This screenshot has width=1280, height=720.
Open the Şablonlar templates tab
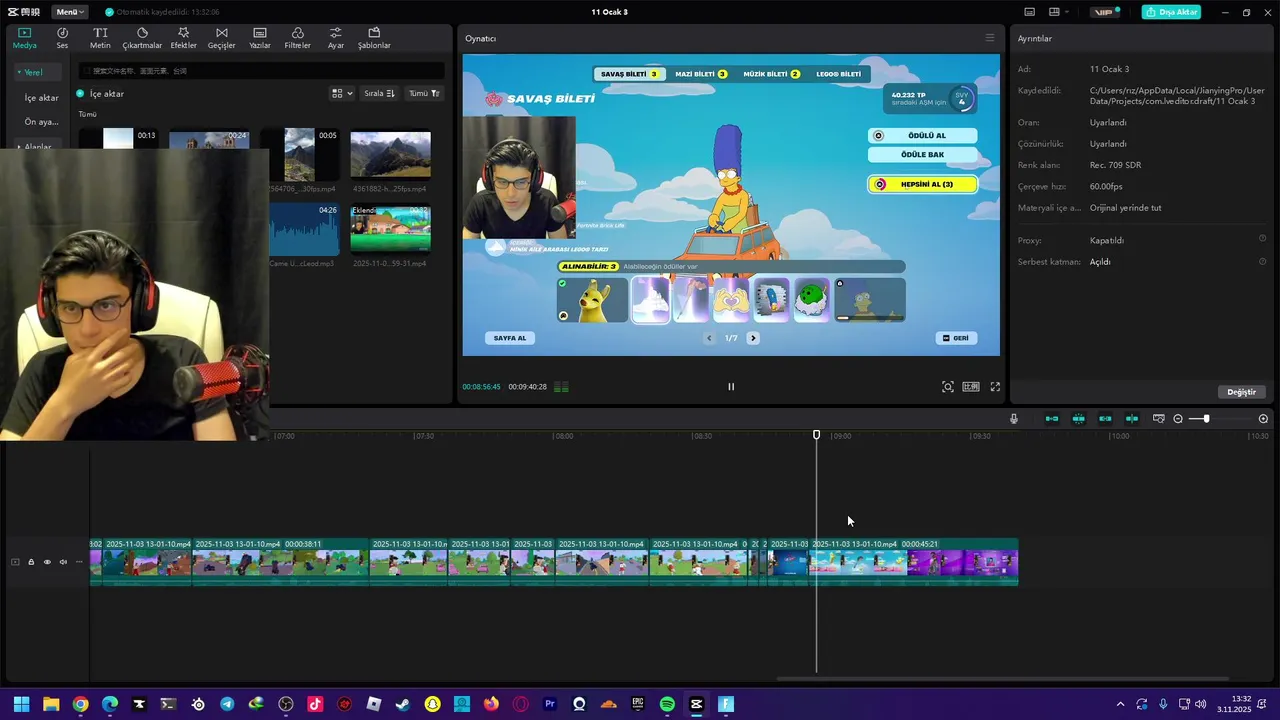(374, 38)
